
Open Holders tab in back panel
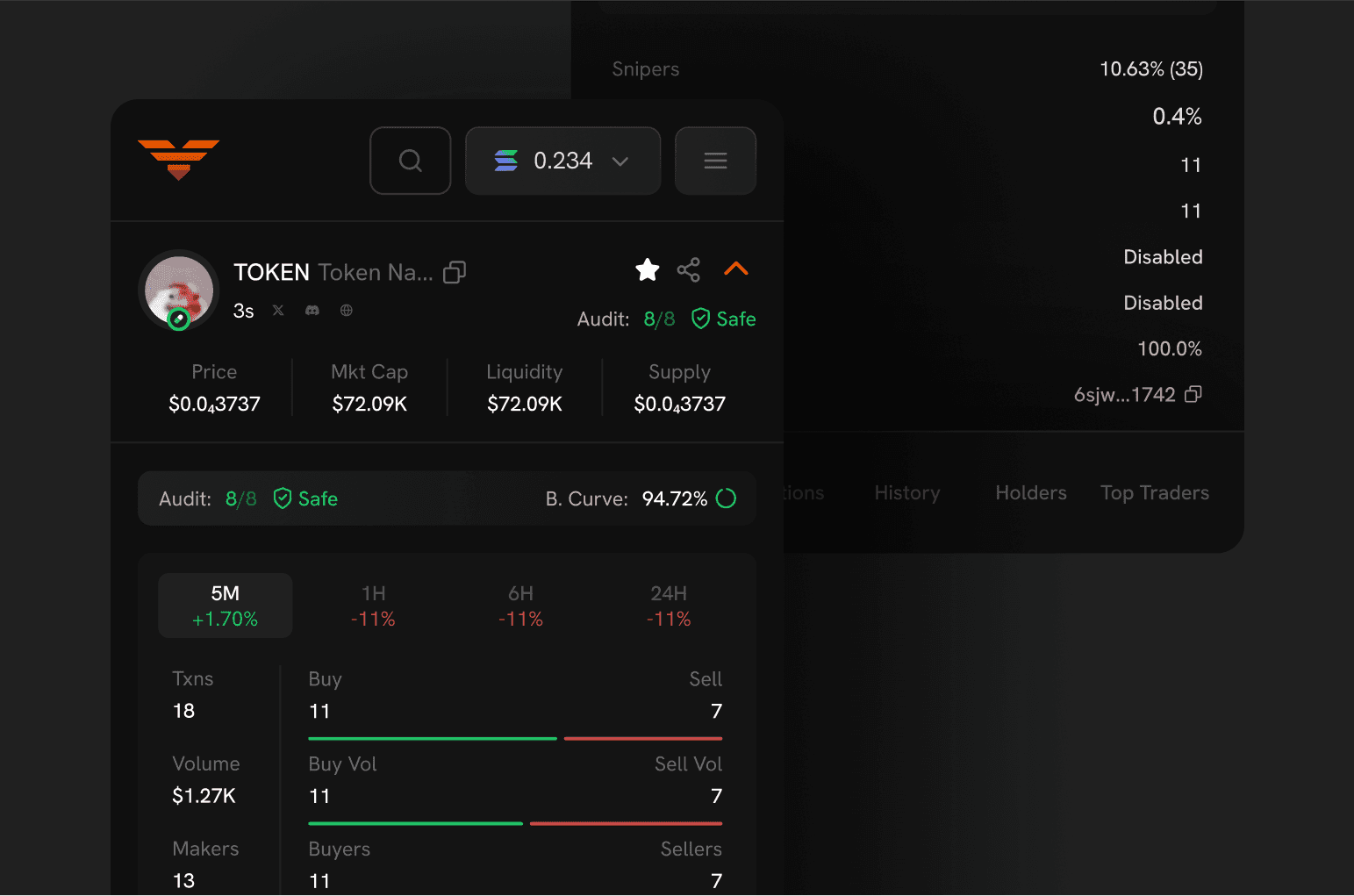[1031, 493]
